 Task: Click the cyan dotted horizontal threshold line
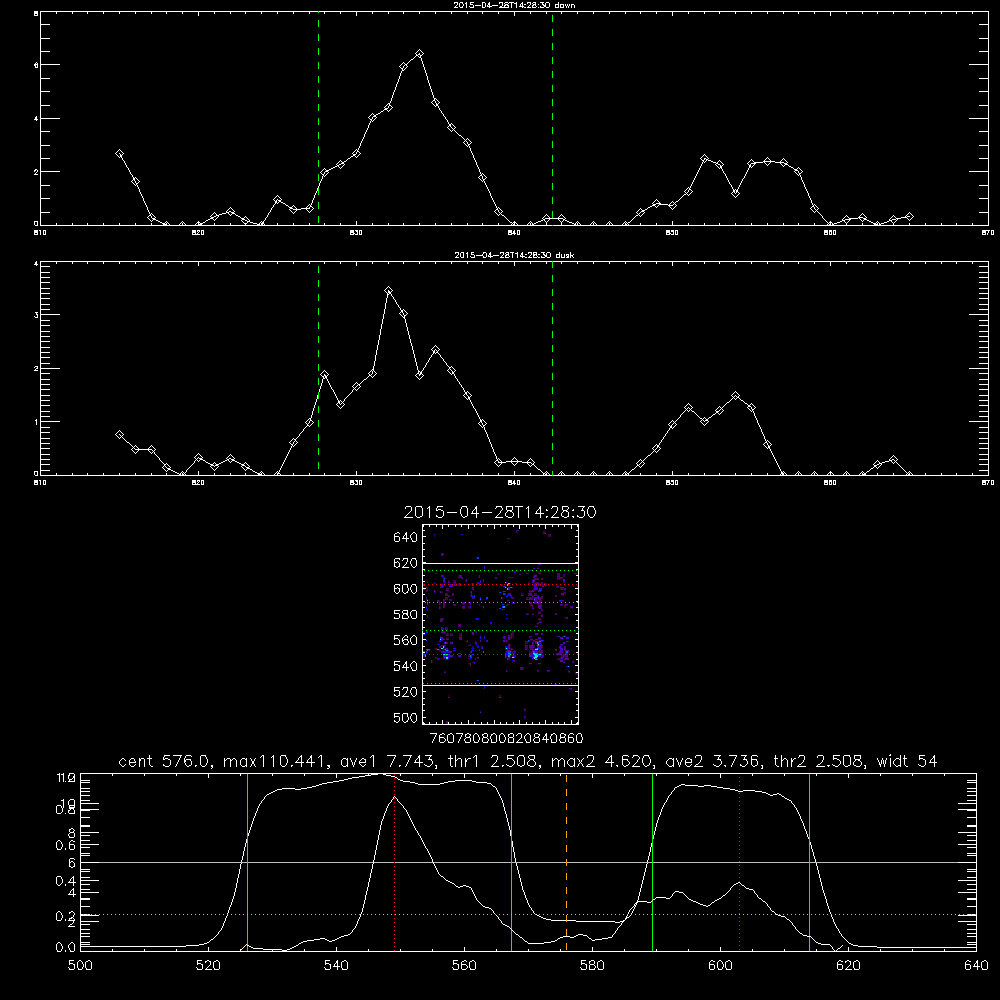tap(528, 915)
